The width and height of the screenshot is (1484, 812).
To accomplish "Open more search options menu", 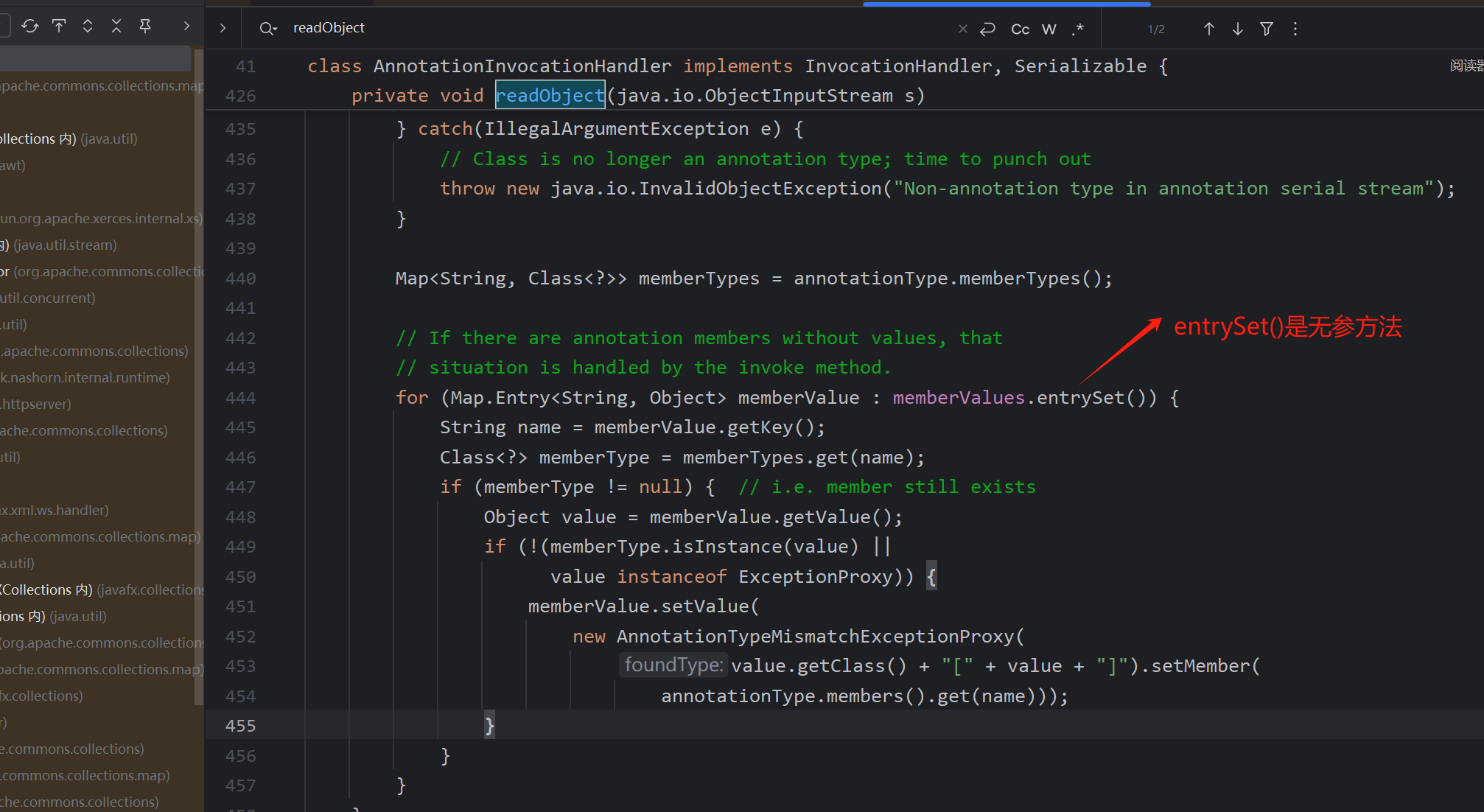I will pos(1295,29).
